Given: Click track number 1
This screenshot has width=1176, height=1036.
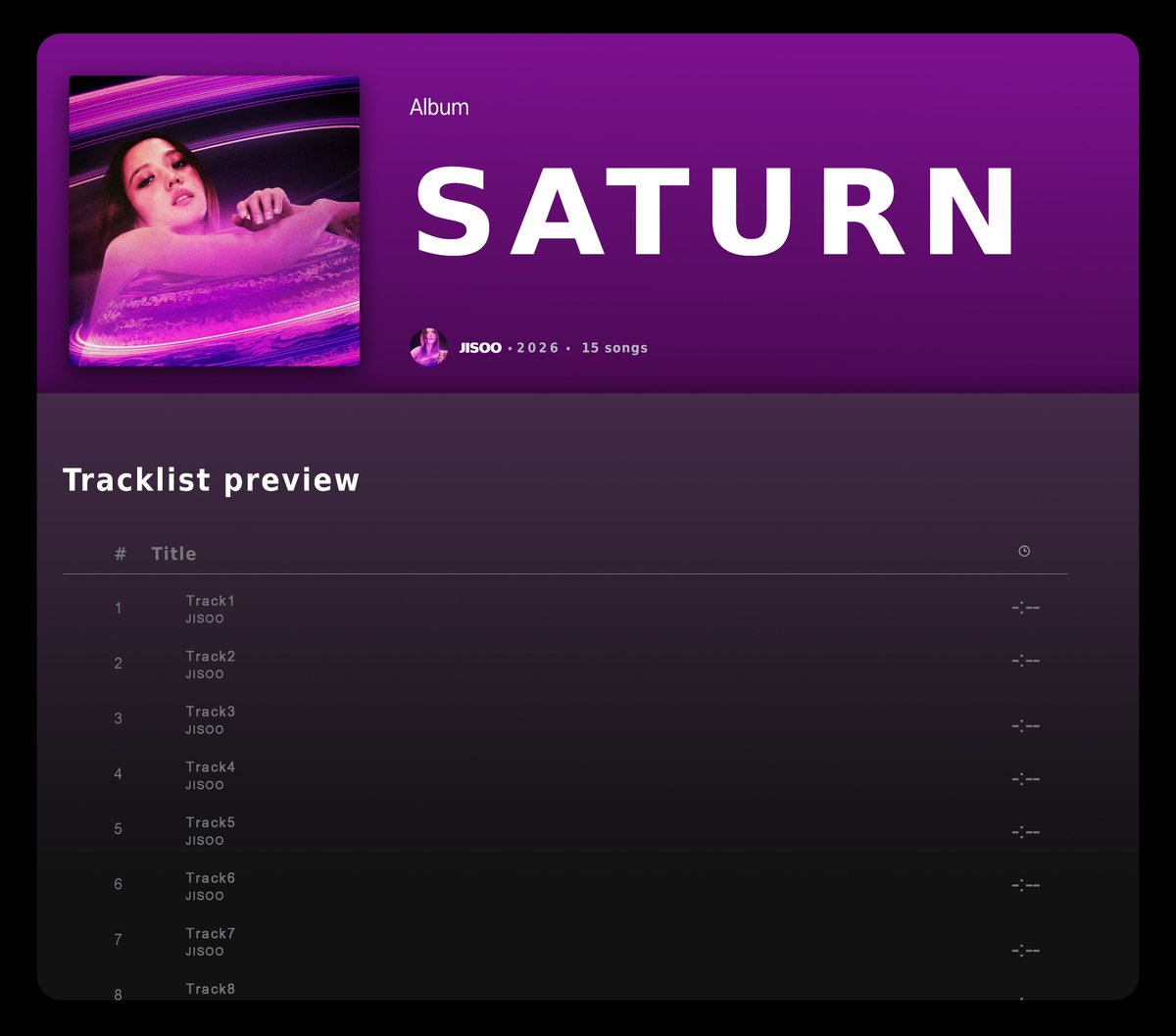Looking at the screenshot, I should 119,609.
